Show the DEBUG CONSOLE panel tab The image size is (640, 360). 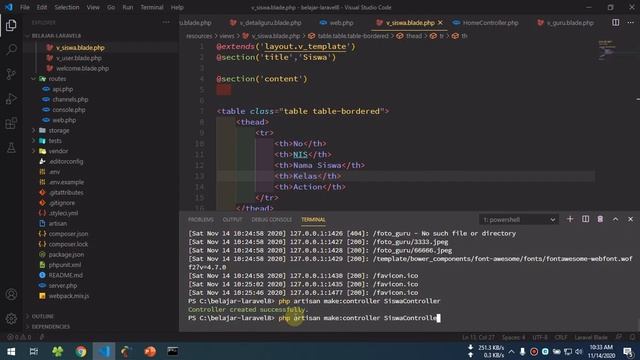pyautogui.click(x=271, y=220)
